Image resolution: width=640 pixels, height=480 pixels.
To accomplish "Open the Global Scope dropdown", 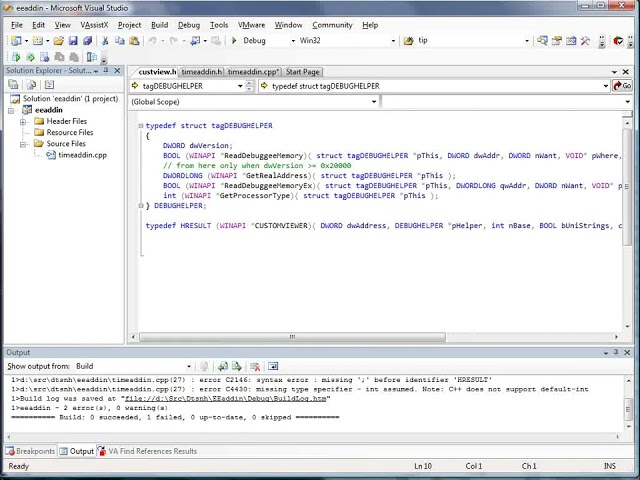I will (x=374, y=102).
